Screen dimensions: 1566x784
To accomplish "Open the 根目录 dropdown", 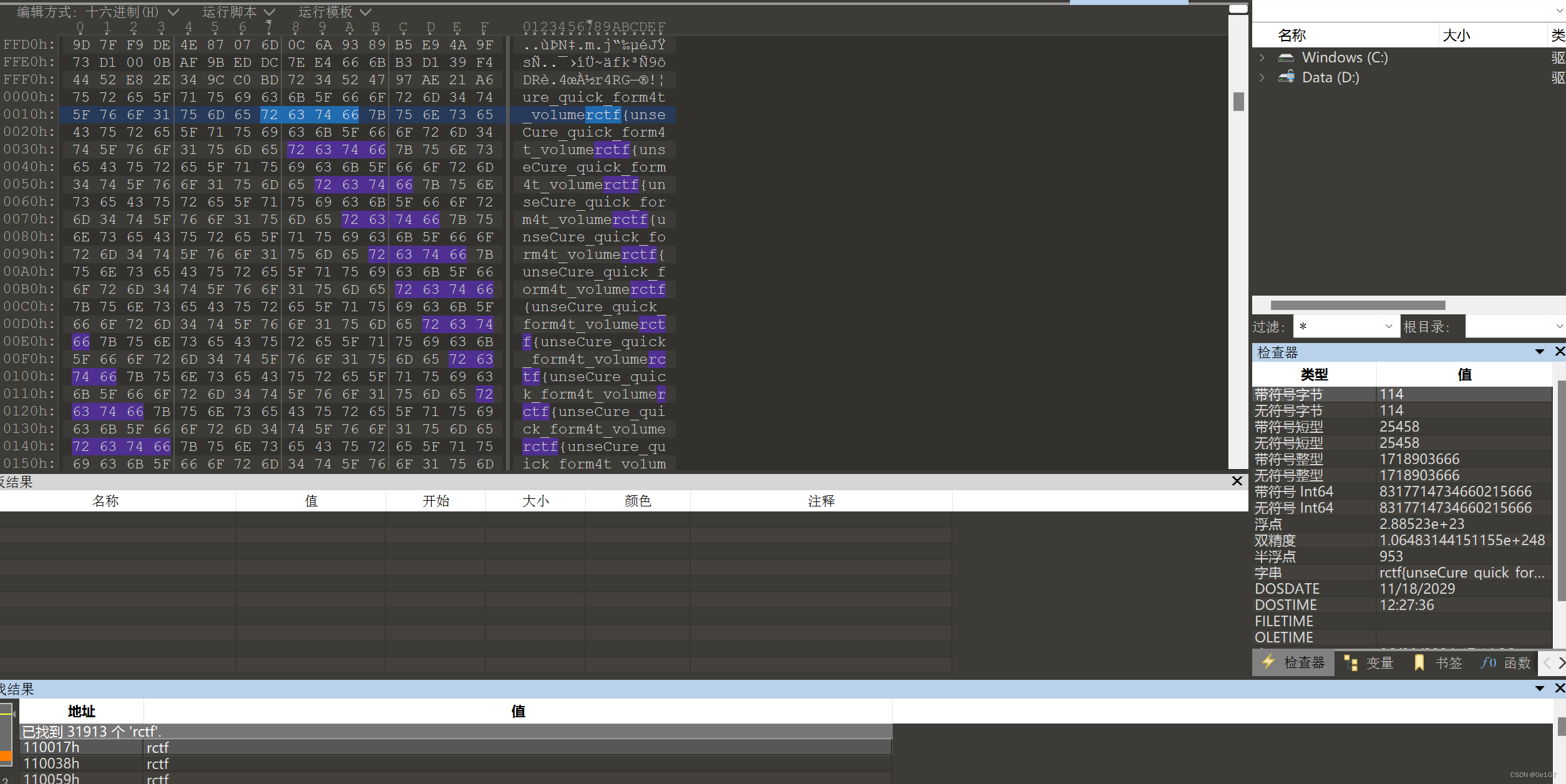I will (1560, 326).
